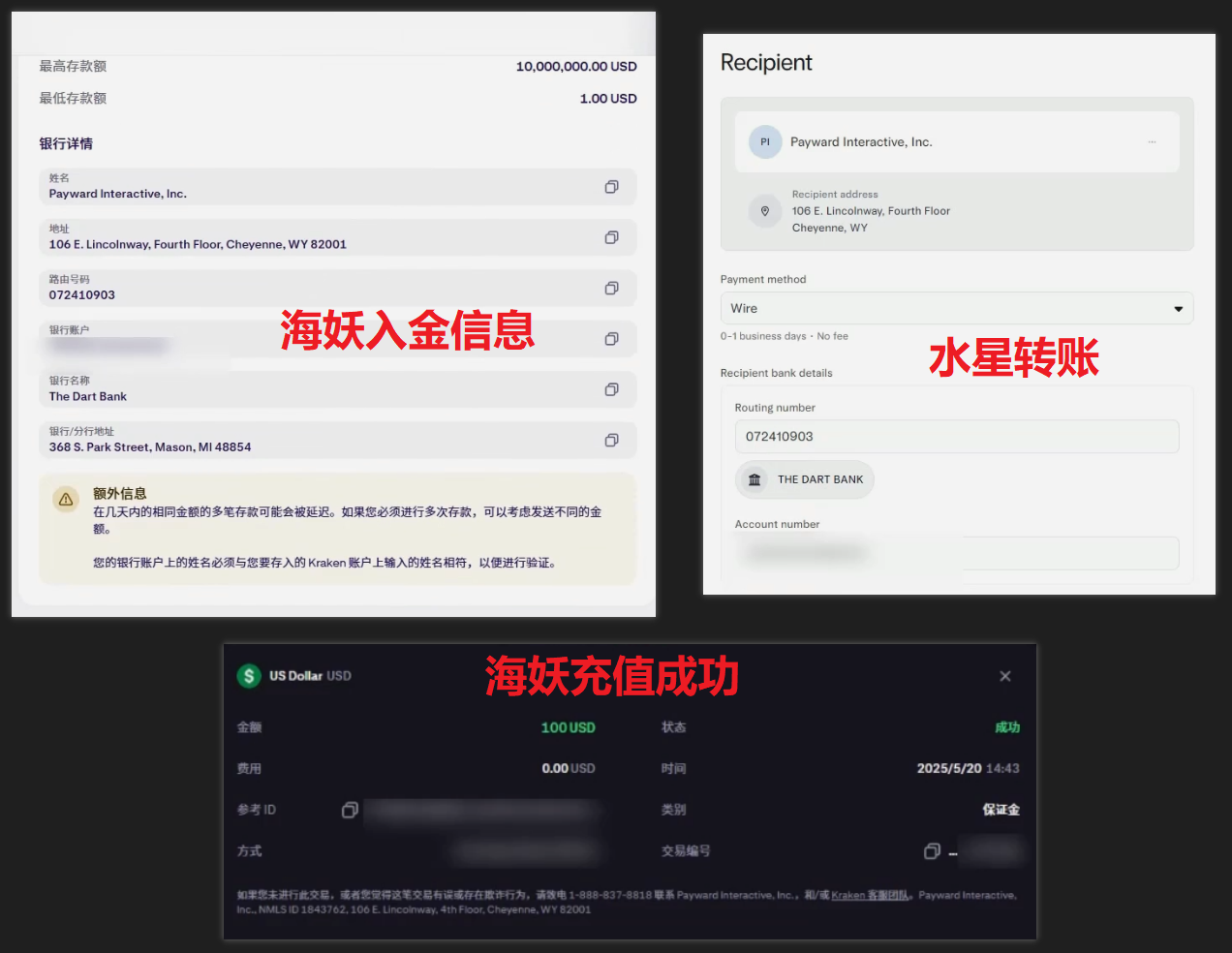This screenshot has height=953, width=1232.
Task: Copy the 路由号码 072410903 value
Action: click(611, 288)
